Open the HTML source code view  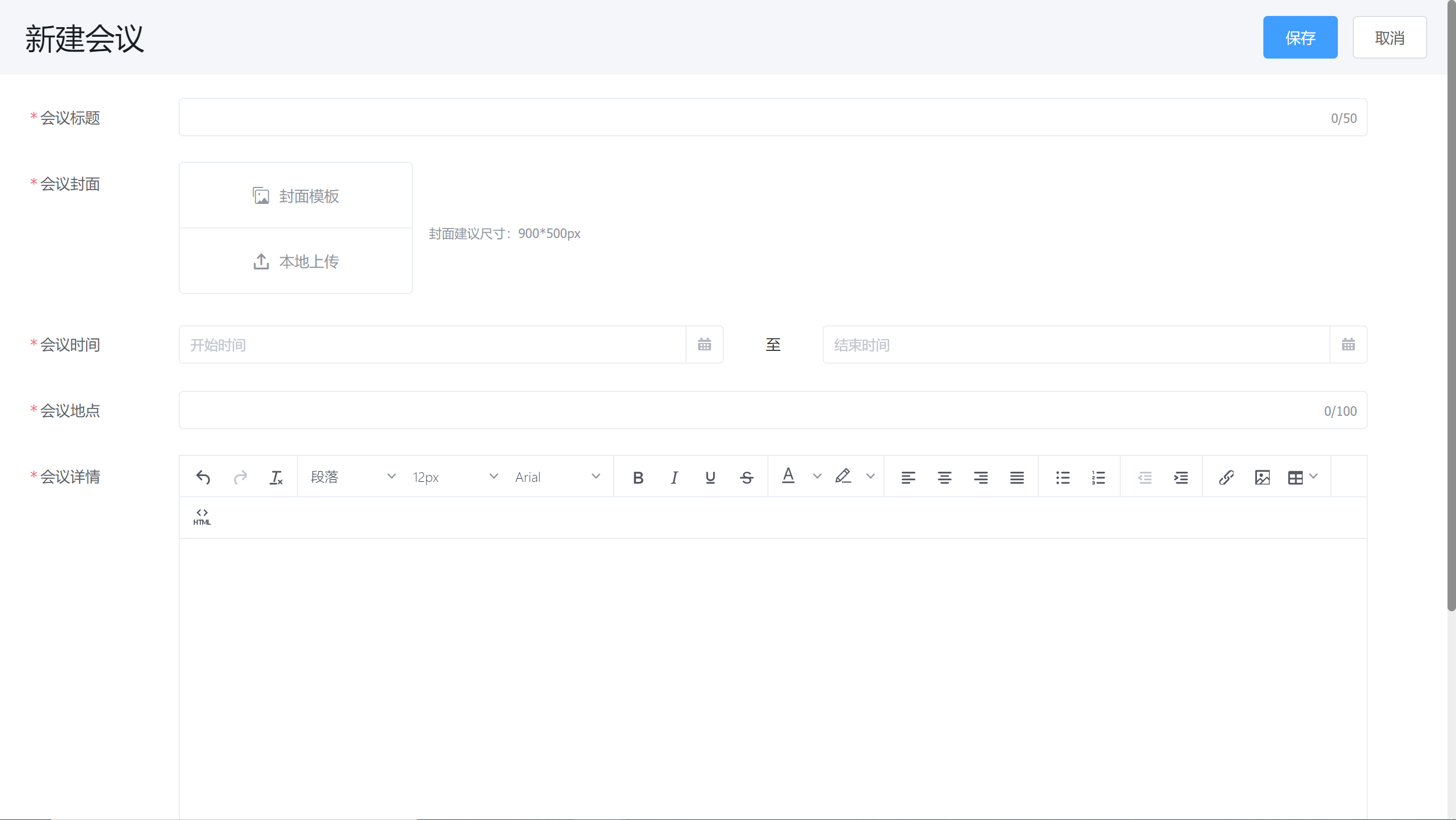tap(202, 517)
